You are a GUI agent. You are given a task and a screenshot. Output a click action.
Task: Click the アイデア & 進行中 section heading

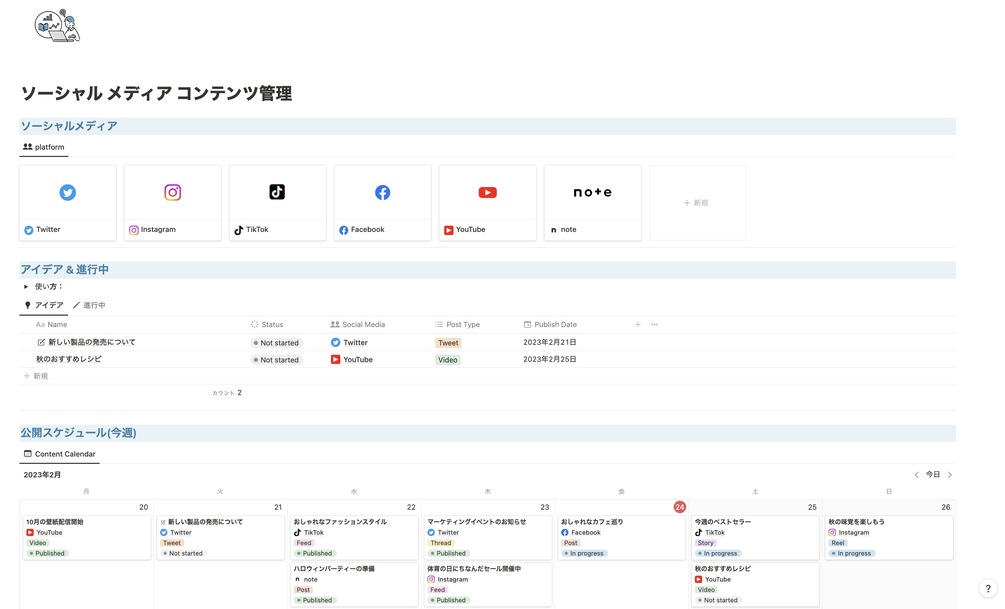click(x=64, y=270)
